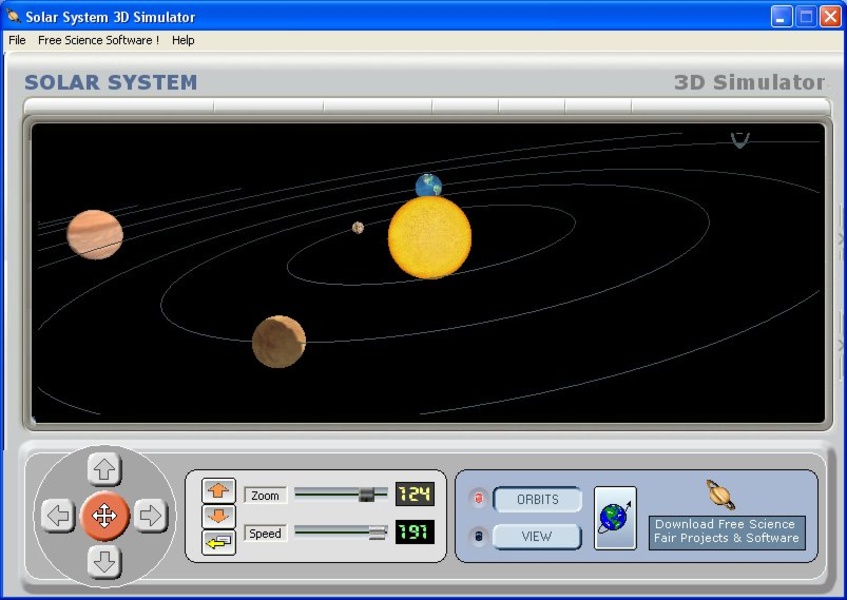Open the Free Science Software menu

[x=98, y=40]
